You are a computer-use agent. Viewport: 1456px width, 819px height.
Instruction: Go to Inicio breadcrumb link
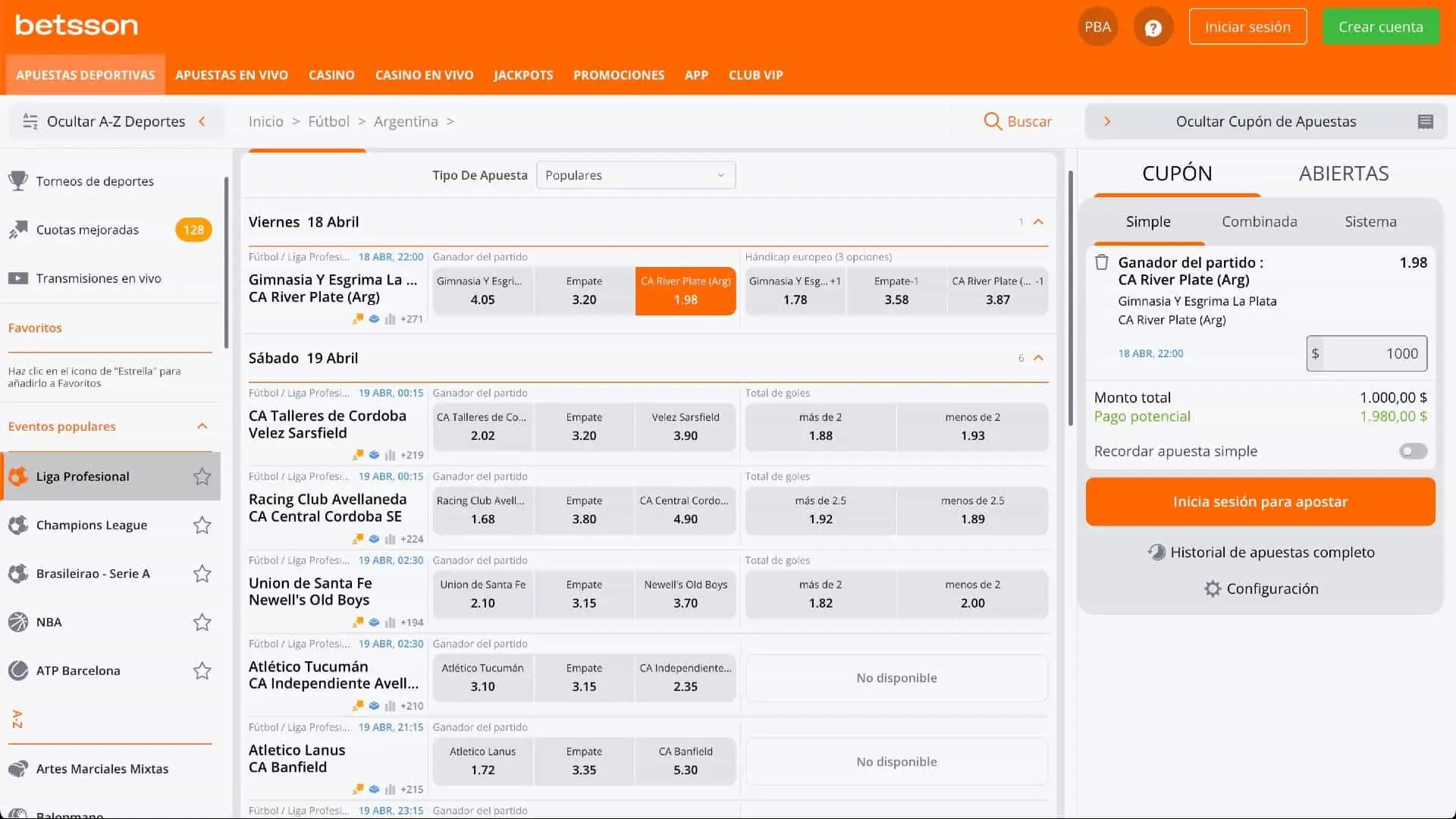tap(265, 121)
